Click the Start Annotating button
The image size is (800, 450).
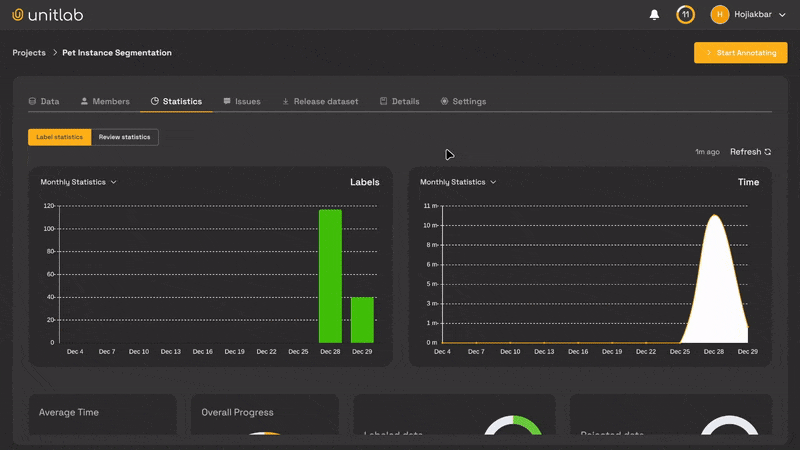pyautogui.click(x=740, y=53)
